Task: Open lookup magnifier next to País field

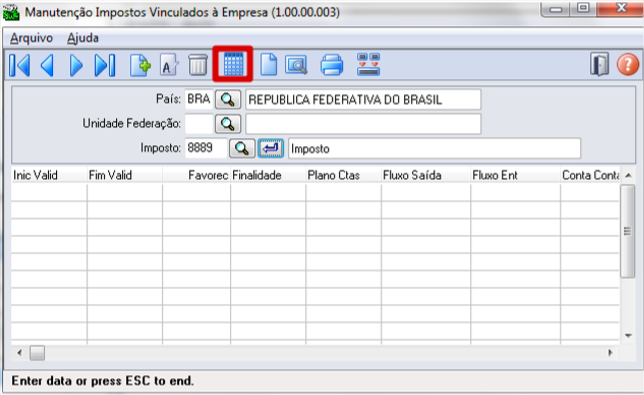Action: pyautogui.click(x=228, y=99)
